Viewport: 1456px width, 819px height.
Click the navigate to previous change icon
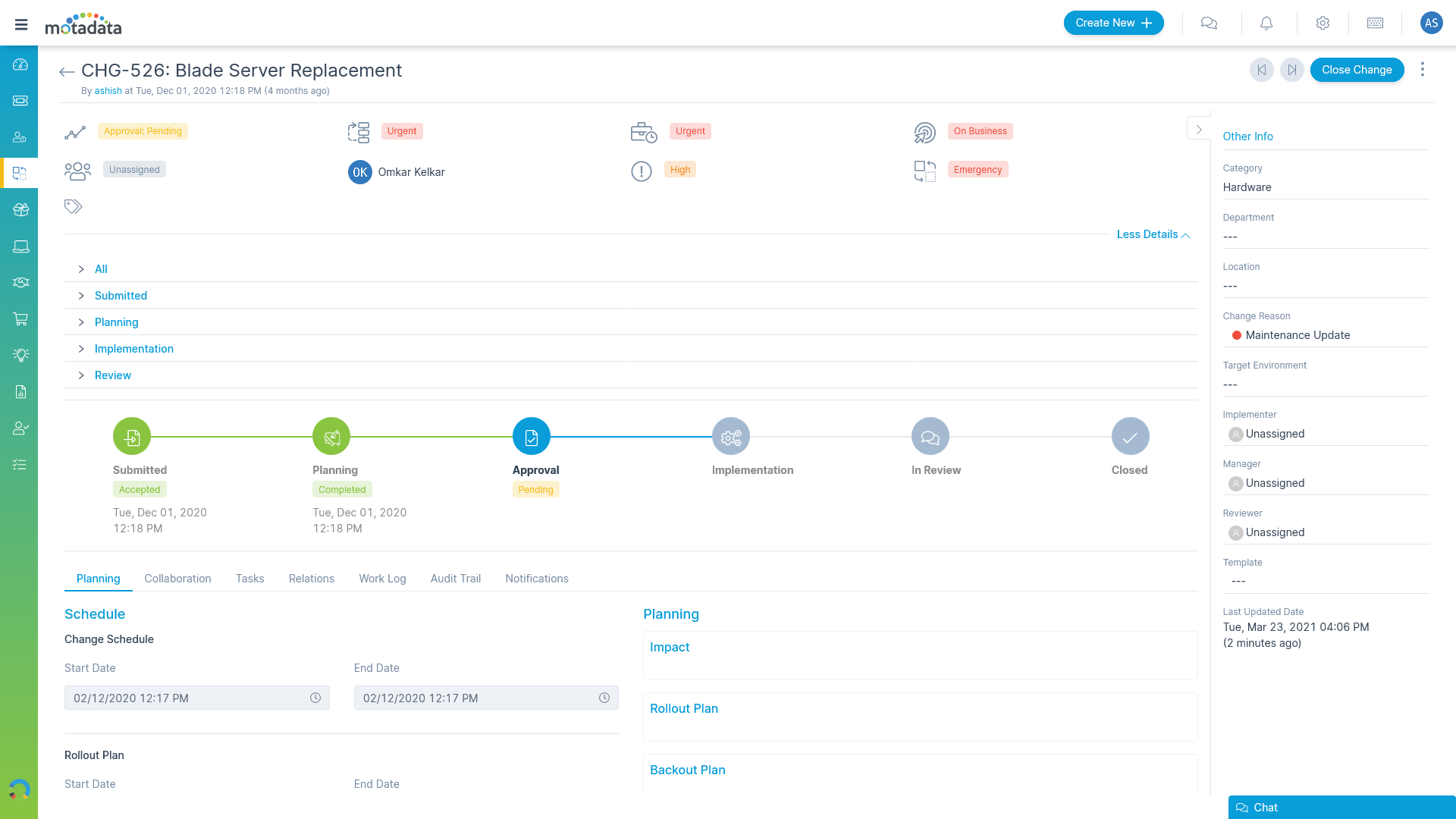coord(1261,69)
